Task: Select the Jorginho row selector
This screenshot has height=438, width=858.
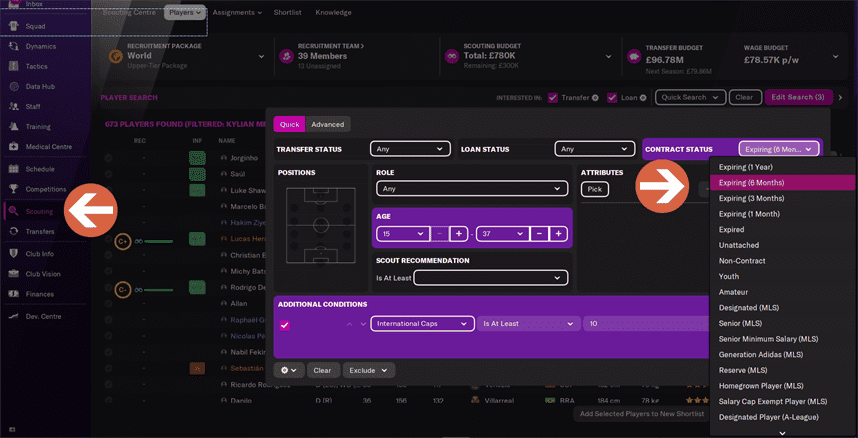Action: tap(108, 158)
